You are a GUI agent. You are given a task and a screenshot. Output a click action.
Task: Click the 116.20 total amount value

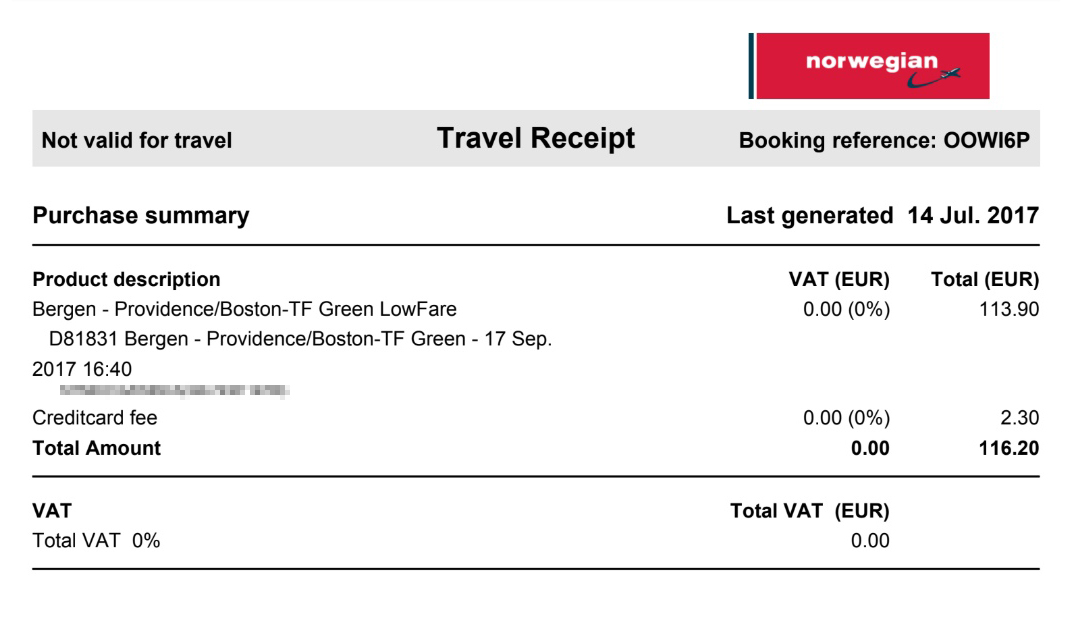click(1009, 448)
